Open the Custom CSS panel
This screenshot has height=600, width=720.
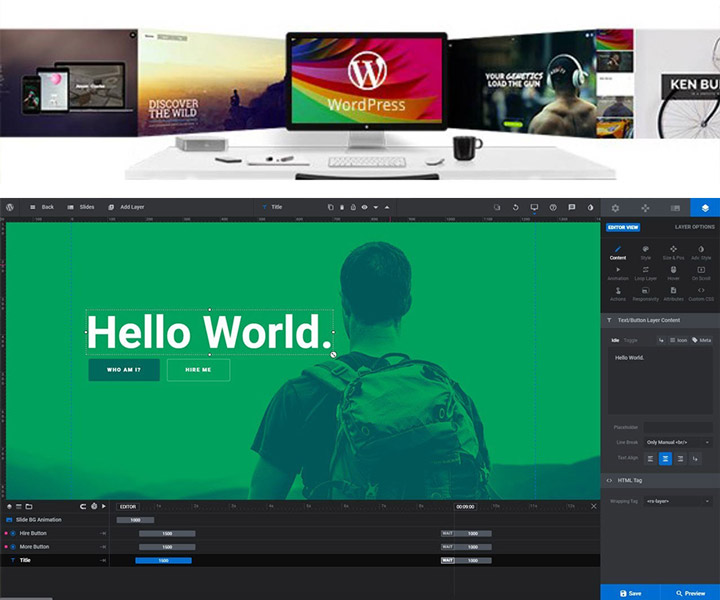[701, 294]
